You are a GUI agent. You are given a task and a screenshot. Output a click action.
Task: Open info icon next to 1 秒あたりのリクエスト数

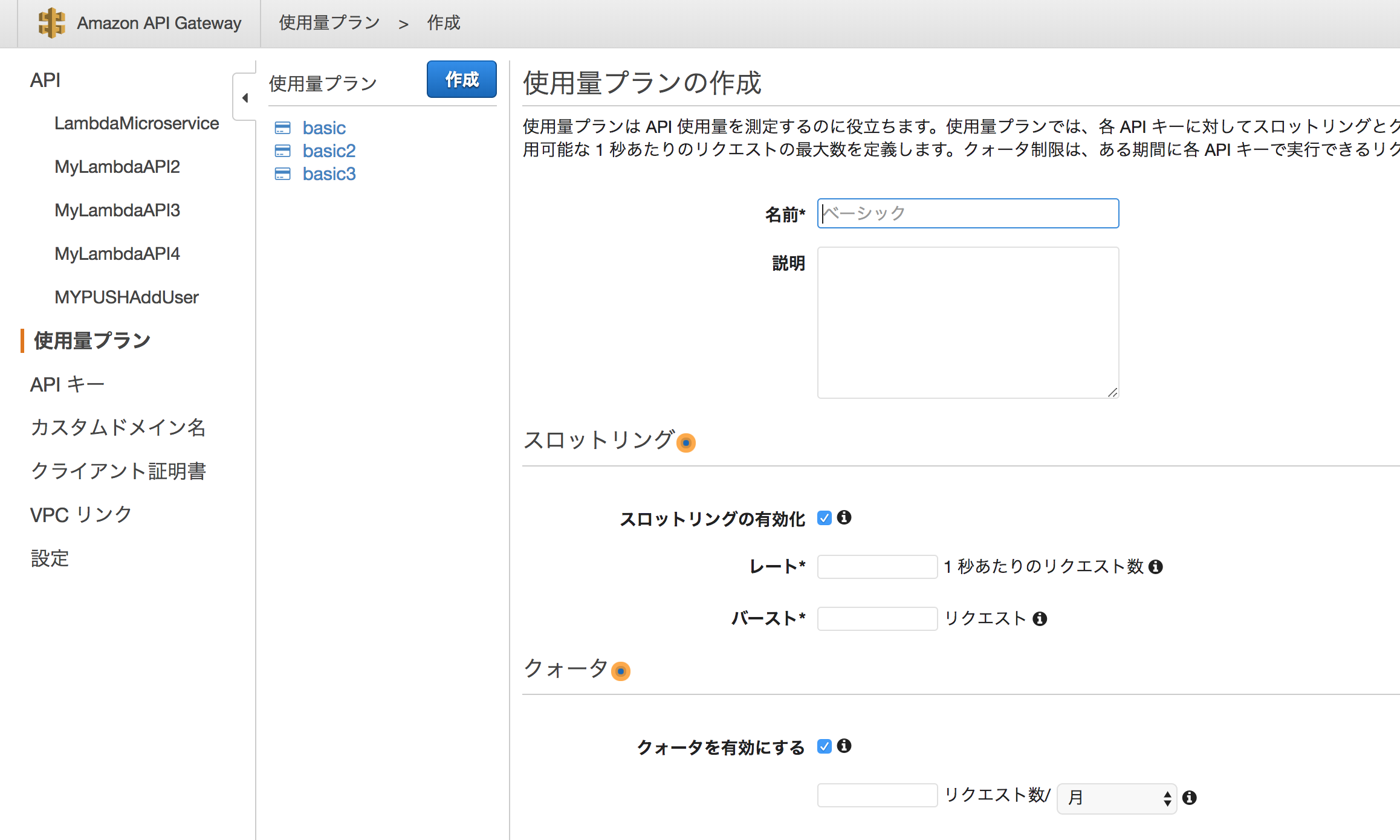1156,567
